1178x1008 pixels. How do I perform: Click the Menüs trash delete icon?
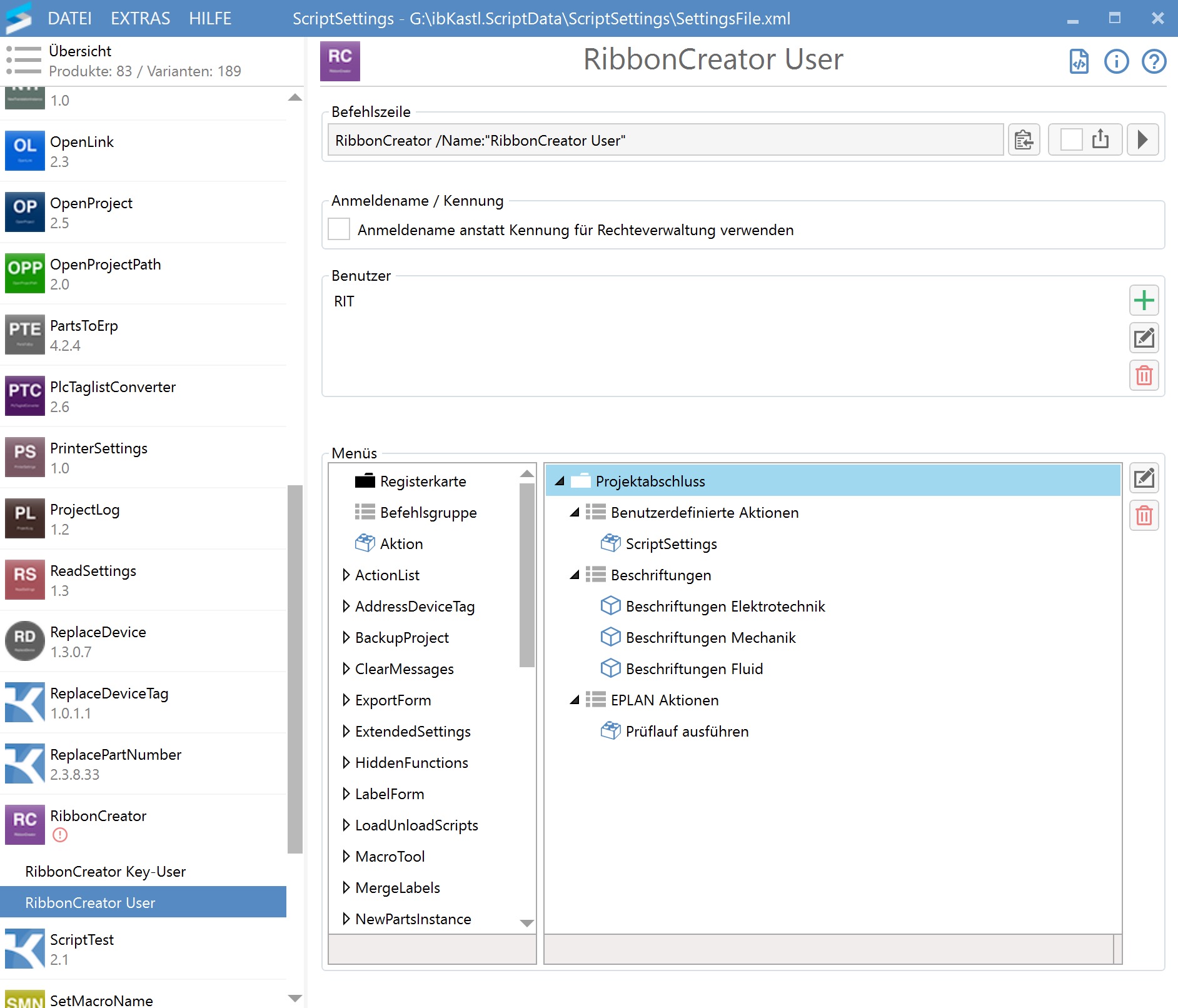tap(1144, 516)
